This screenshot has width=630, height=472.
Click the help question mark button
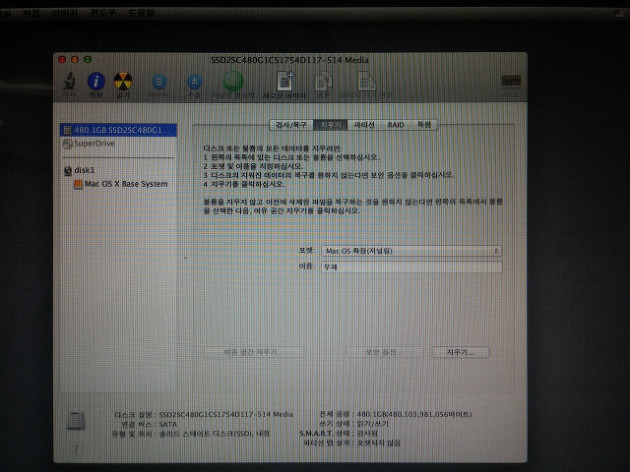75,449
